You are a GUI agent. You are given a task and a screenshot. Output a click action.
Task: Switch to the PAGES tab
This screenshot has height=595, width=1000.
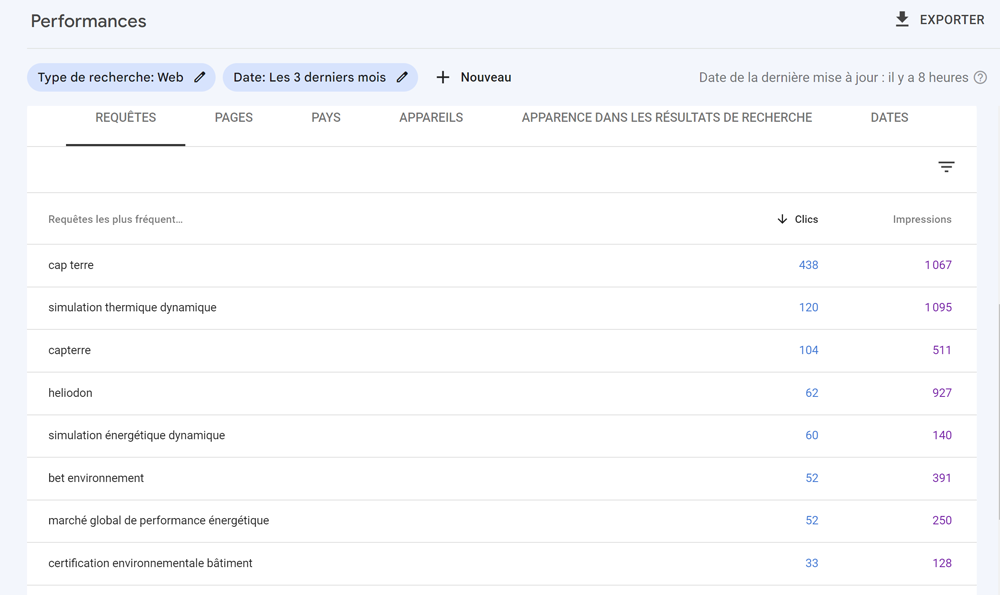pyautogui.click(x=233, y=117)
